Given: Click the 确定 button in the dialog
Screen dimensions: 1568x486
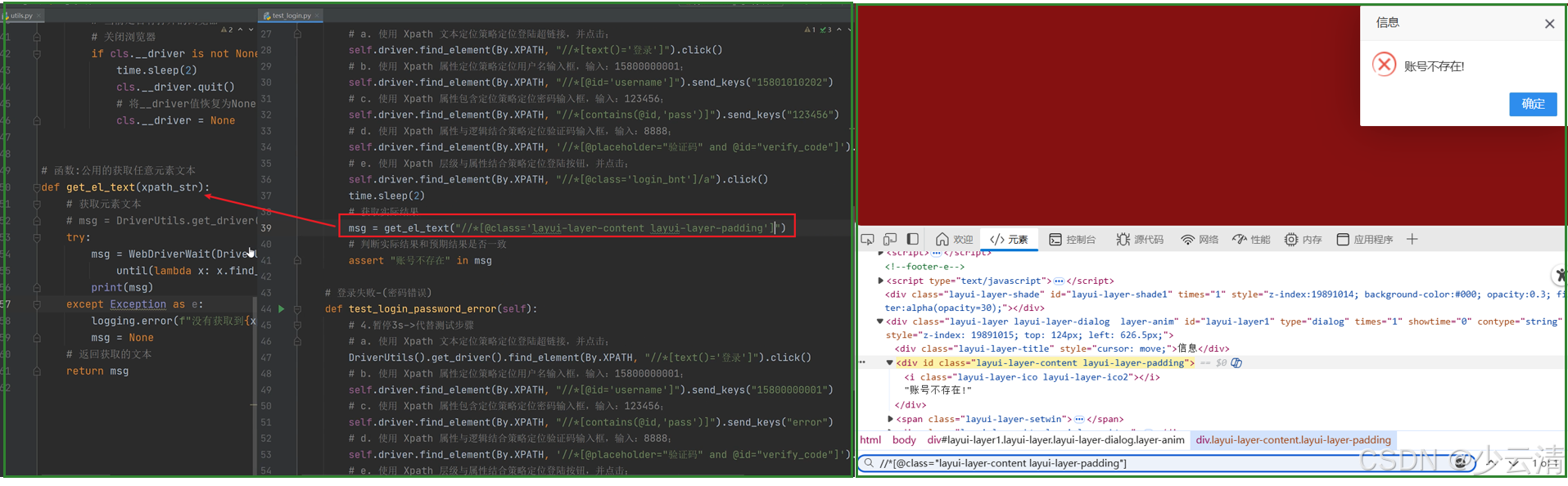Looking at the screenshot, I should tap(1533, 104).
